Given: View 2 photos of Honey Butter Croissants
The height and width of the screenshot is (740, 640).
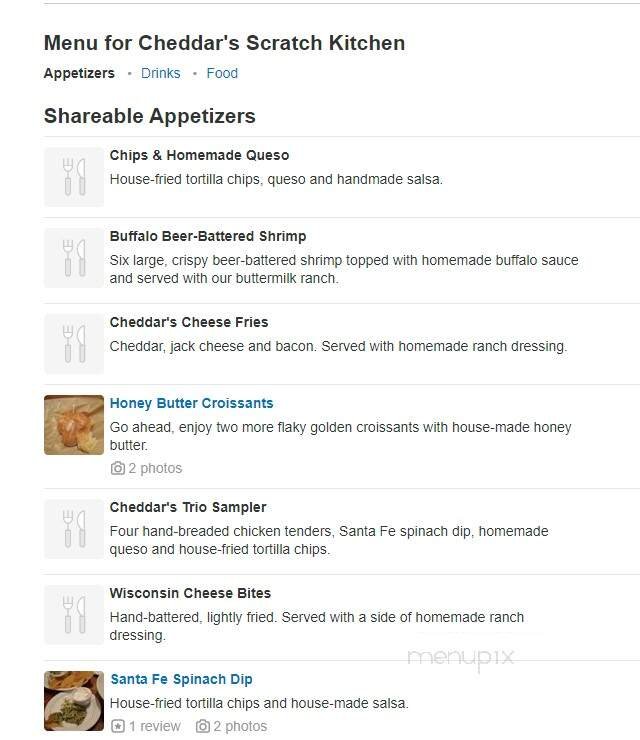Looking at the screenshot, I should point(155,468).
